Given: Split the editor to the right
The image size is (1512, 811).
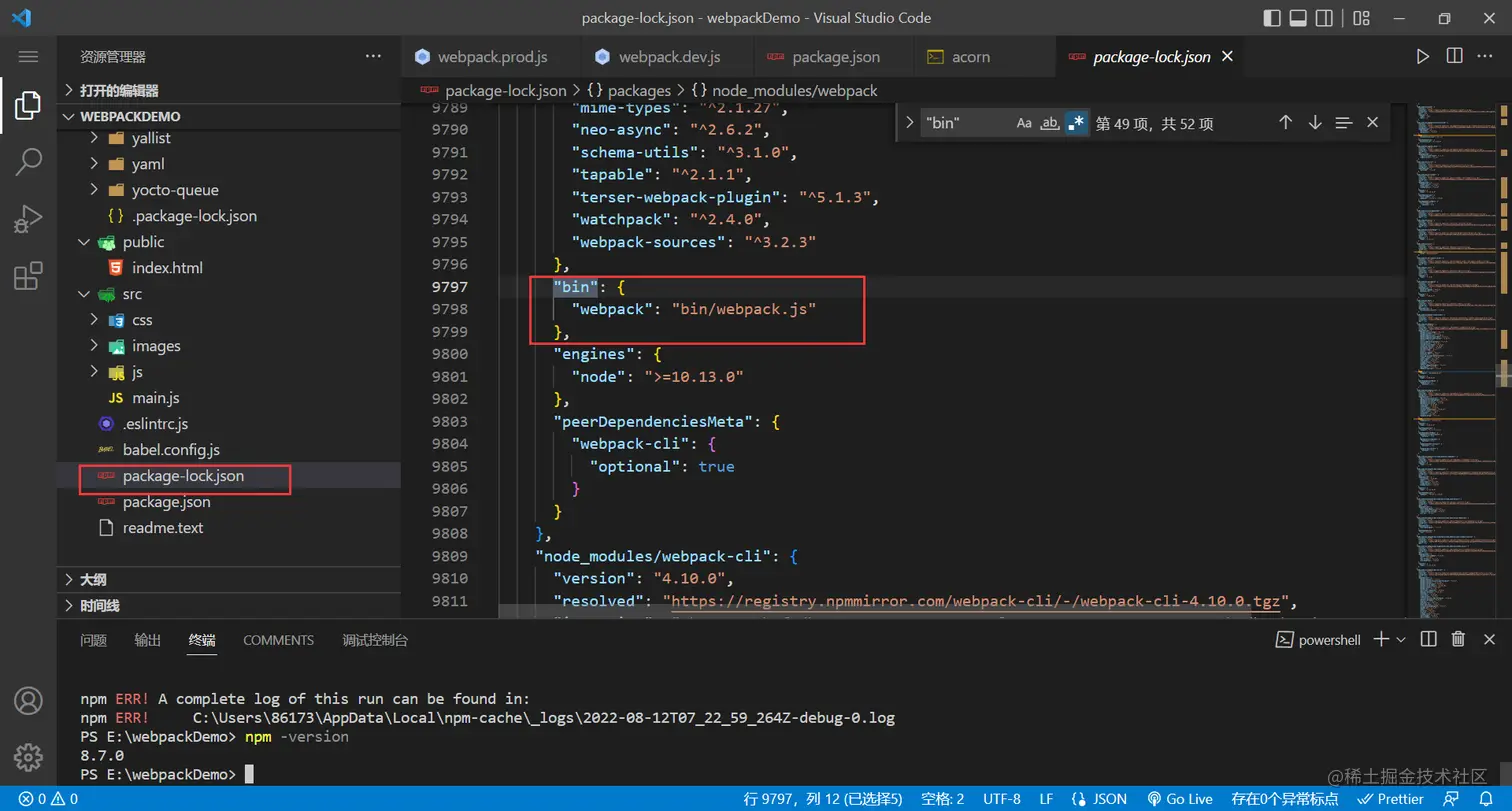Looking at the screenshot, I should pos(1454,57).
